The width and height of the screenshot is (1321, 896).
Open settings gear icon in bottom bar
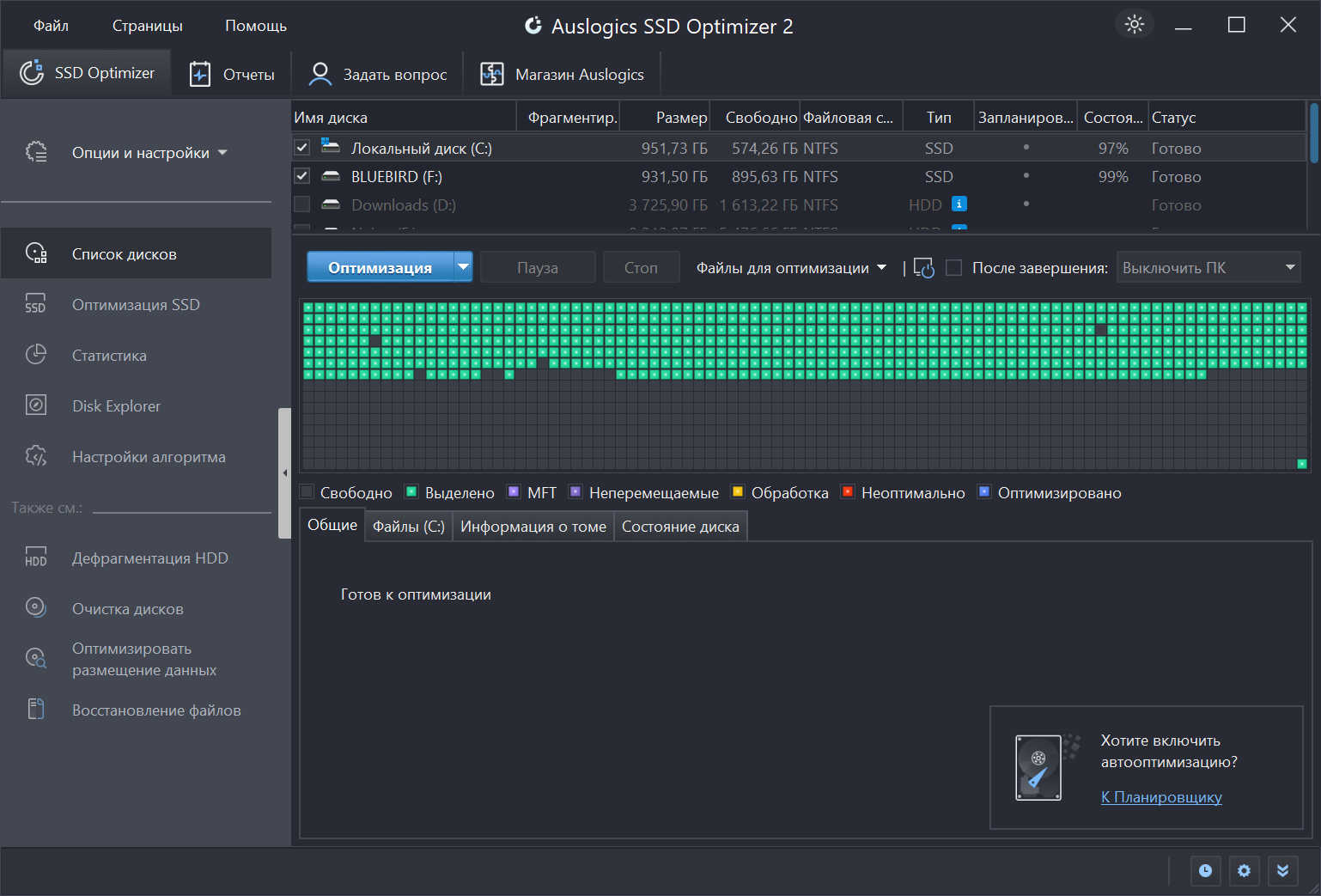pyautogui.click(x=1244, y=871)
